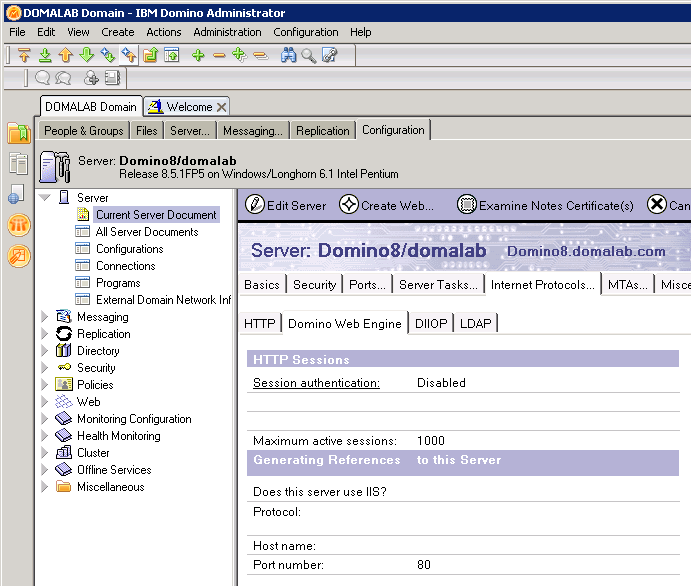The height and width of the screenshot is (586, 691).
Task: Click the collapse-all double minus icon
Action: (x=261, y=55)
